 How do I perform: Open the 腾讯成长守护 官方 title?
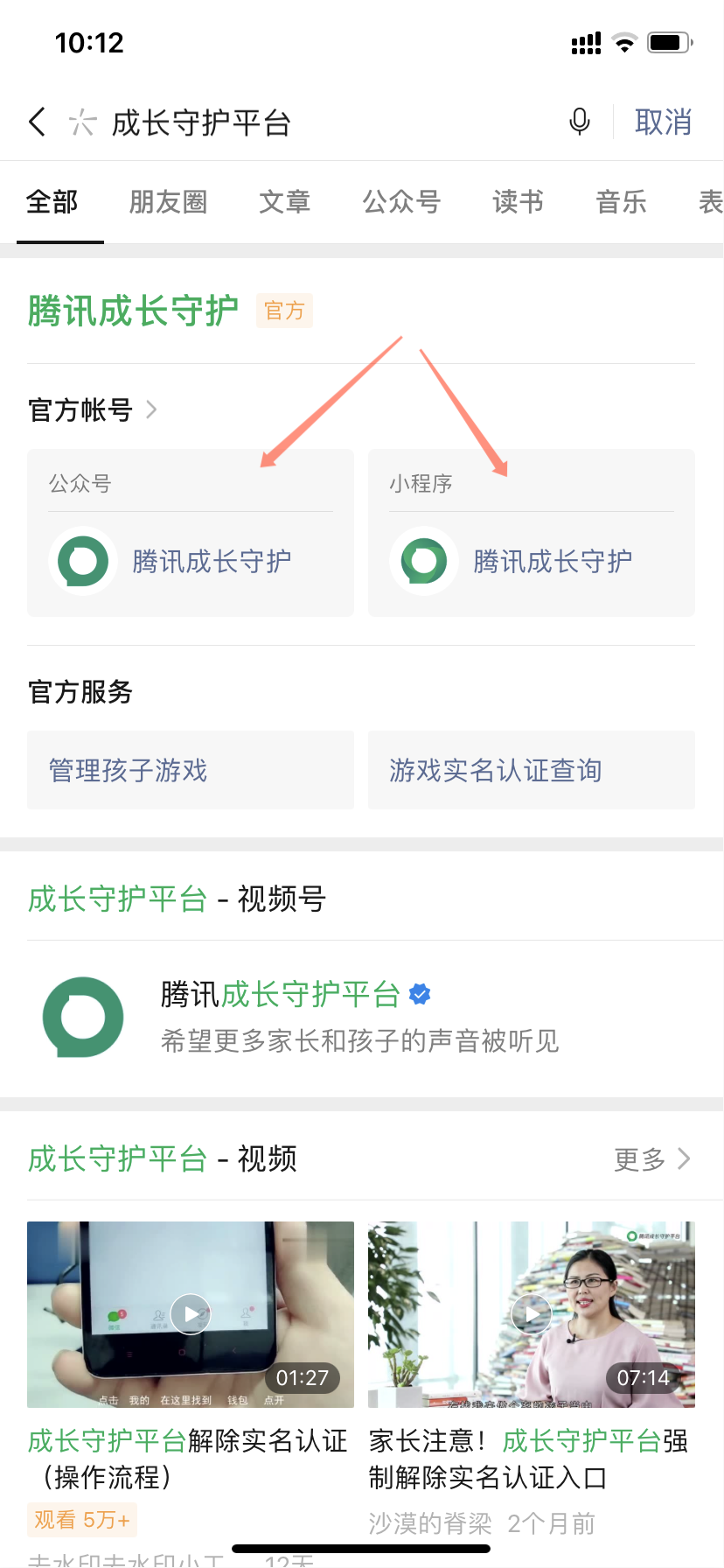pos(133,311)
